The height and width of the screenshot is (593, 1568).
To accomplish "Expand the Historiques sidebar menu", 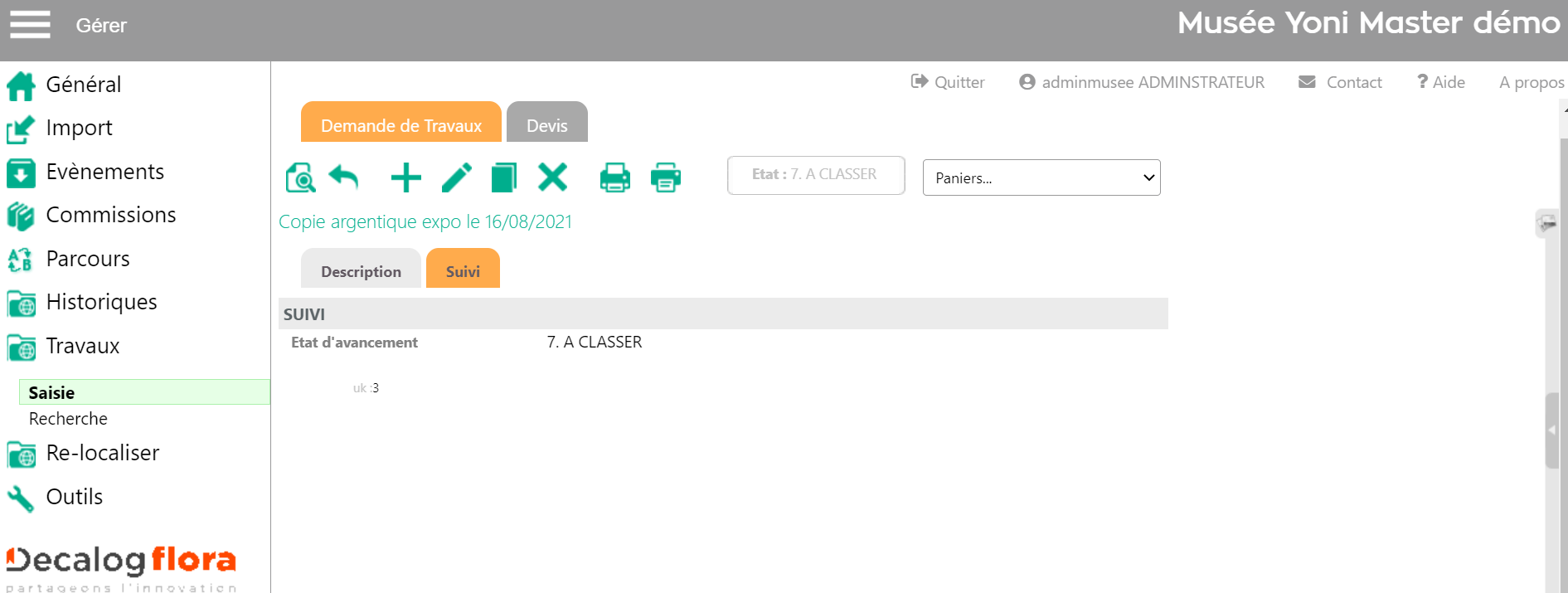I will tap(101, 302).
